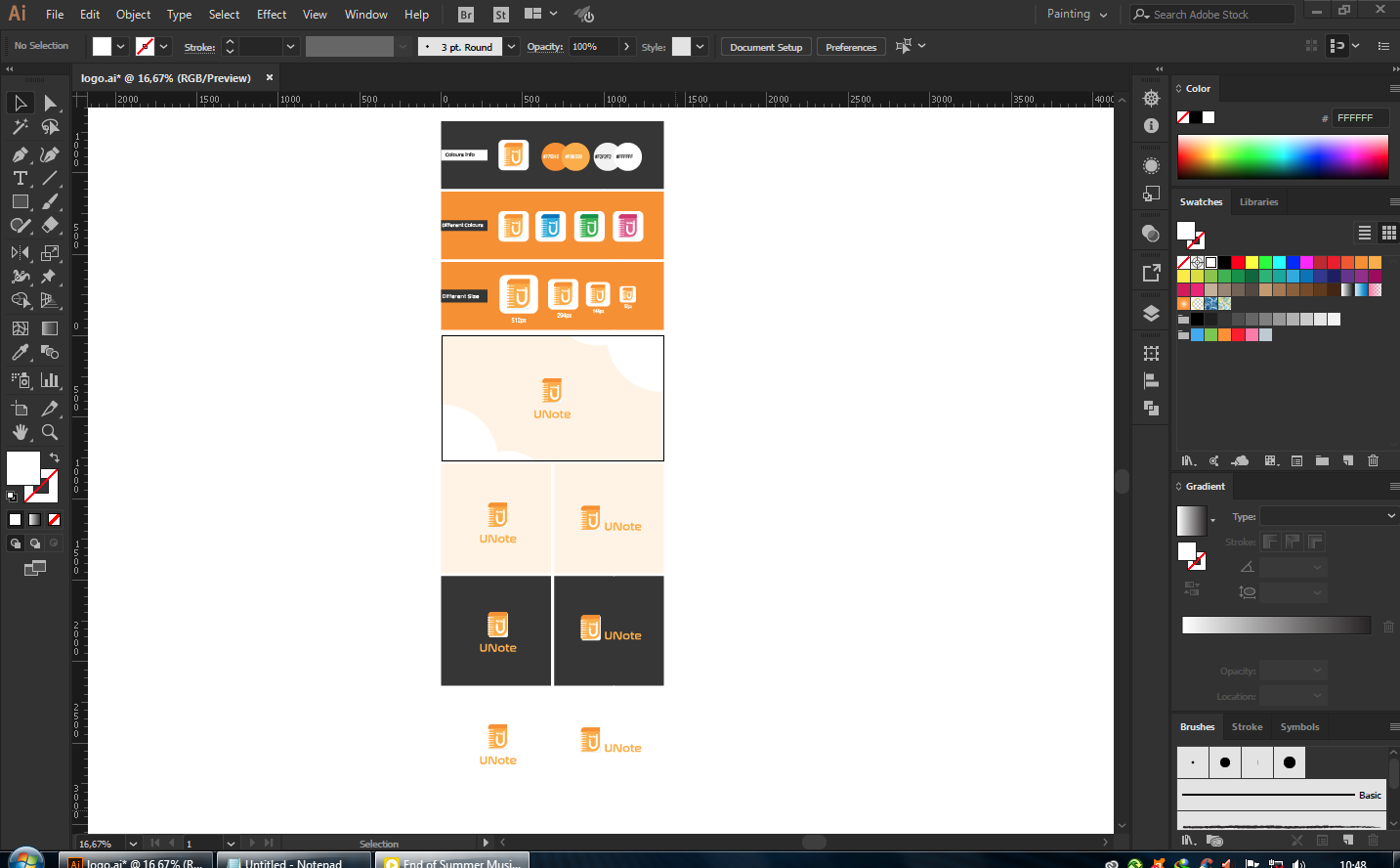Pick the Eyedropper tool

(x=20, y=353)
